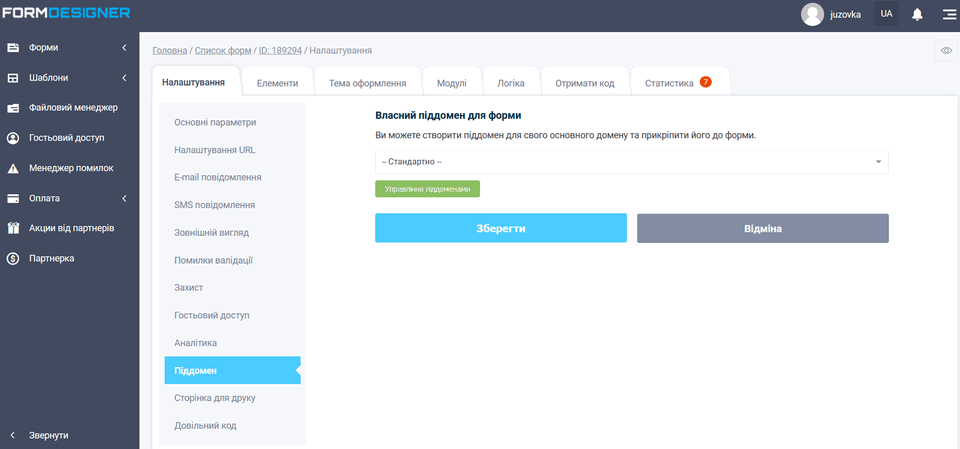Switch to the Елементи tab
This screenshot has width=960, height=449.
[277, 84]
